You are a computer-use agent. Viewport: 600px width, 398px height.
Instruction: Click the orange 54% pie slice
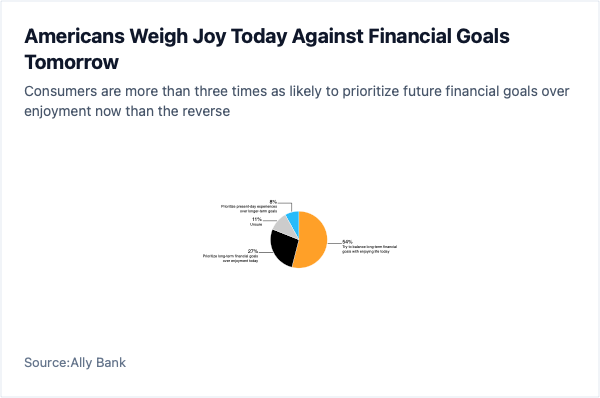click(x=314, y=239)
